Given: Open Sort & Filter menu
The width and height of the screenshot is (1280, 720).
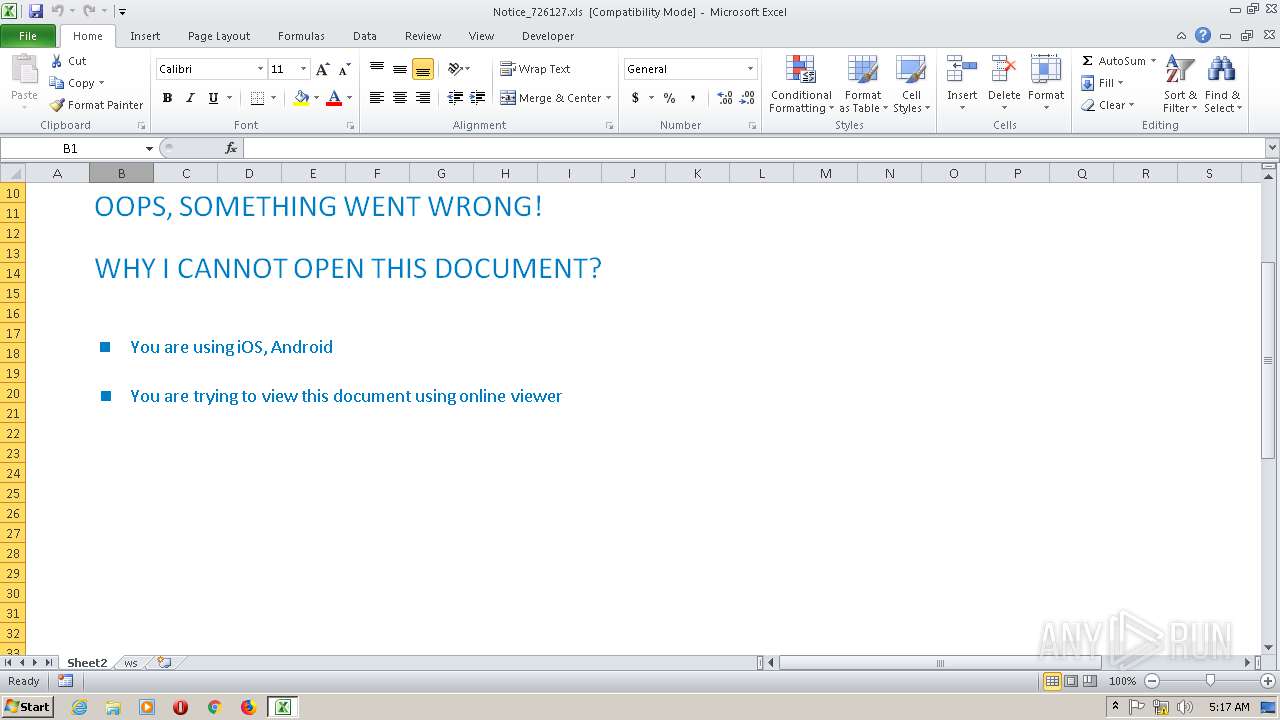Looking at the screenshot, I should point(1180,85).
